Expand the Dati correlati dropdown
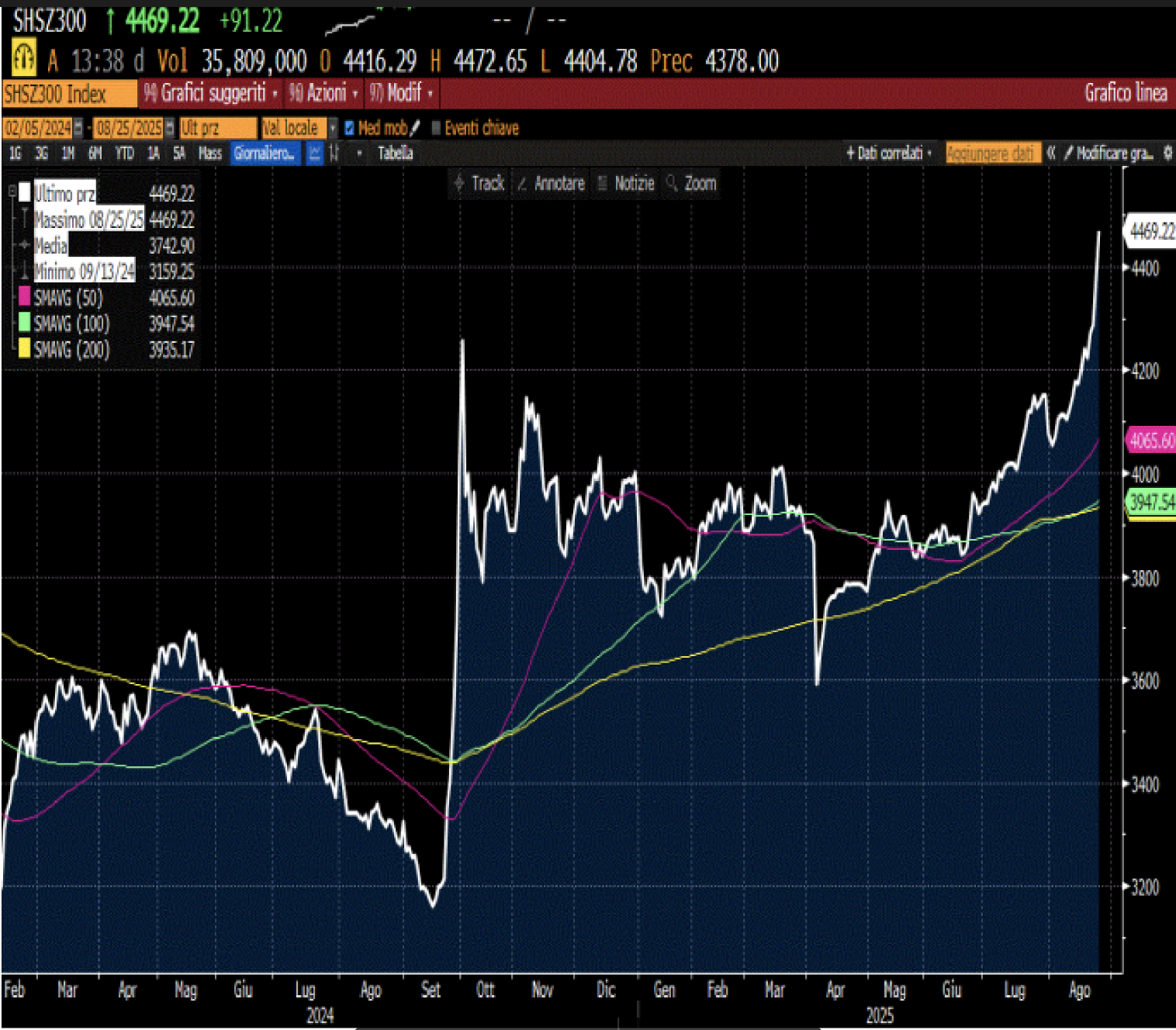This screenshot has width=1176, height=1030. coord(889,154)
